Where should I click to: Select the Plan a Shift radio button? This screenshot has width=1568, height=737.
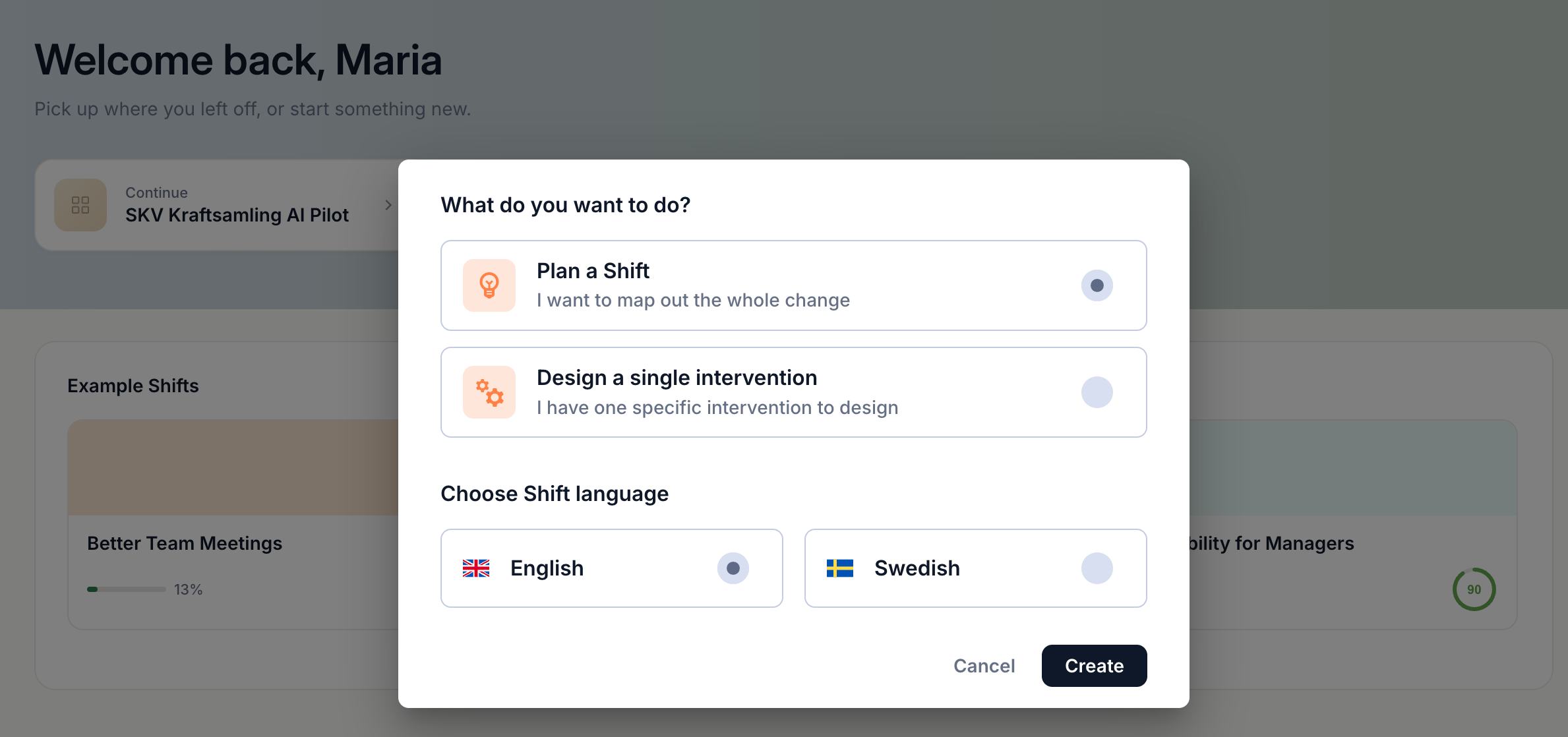[1097, 285]
